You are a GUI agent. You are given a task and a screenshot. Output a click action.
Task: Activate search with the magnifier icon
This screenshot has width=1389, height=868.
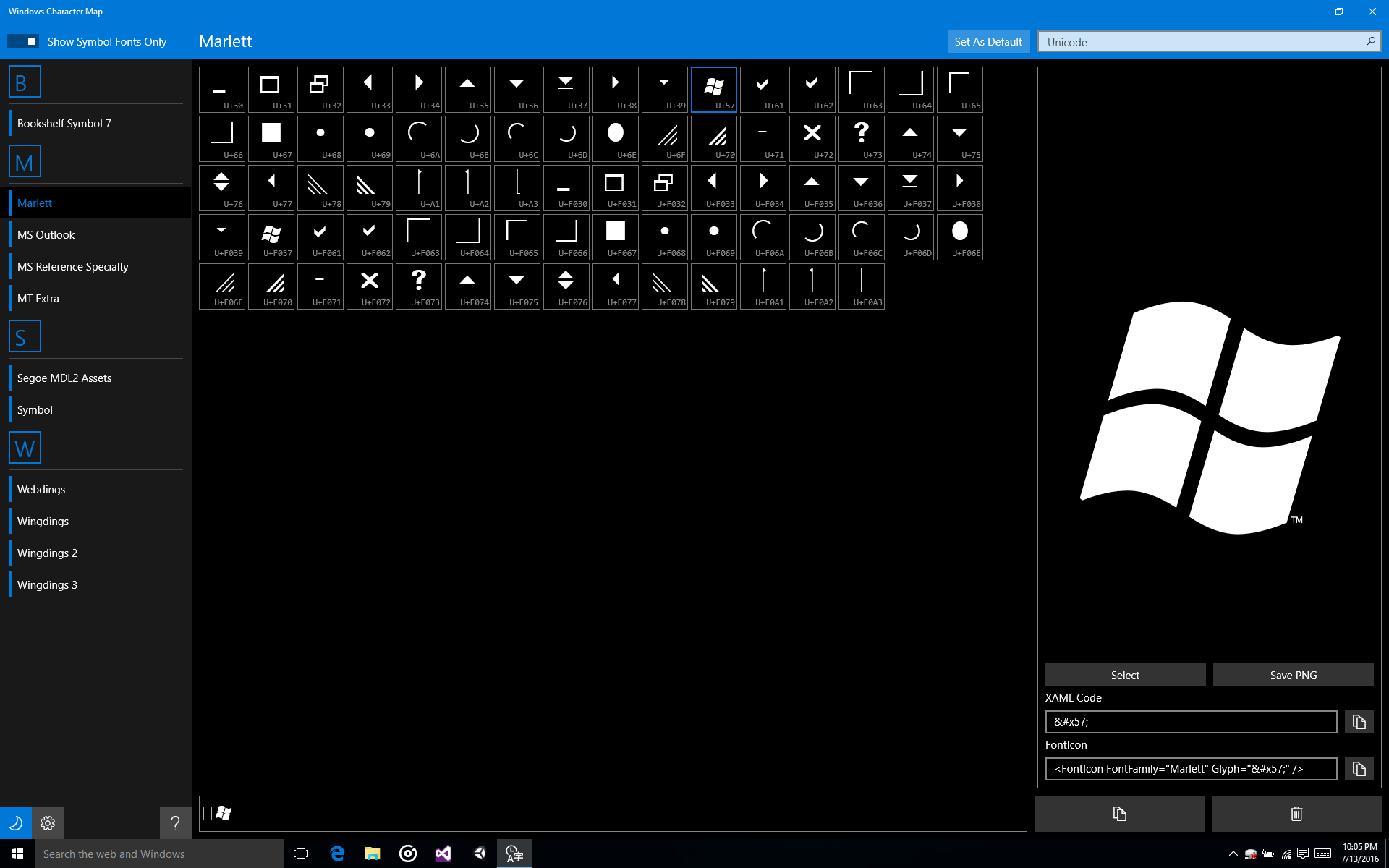[x=1370, y=41]
